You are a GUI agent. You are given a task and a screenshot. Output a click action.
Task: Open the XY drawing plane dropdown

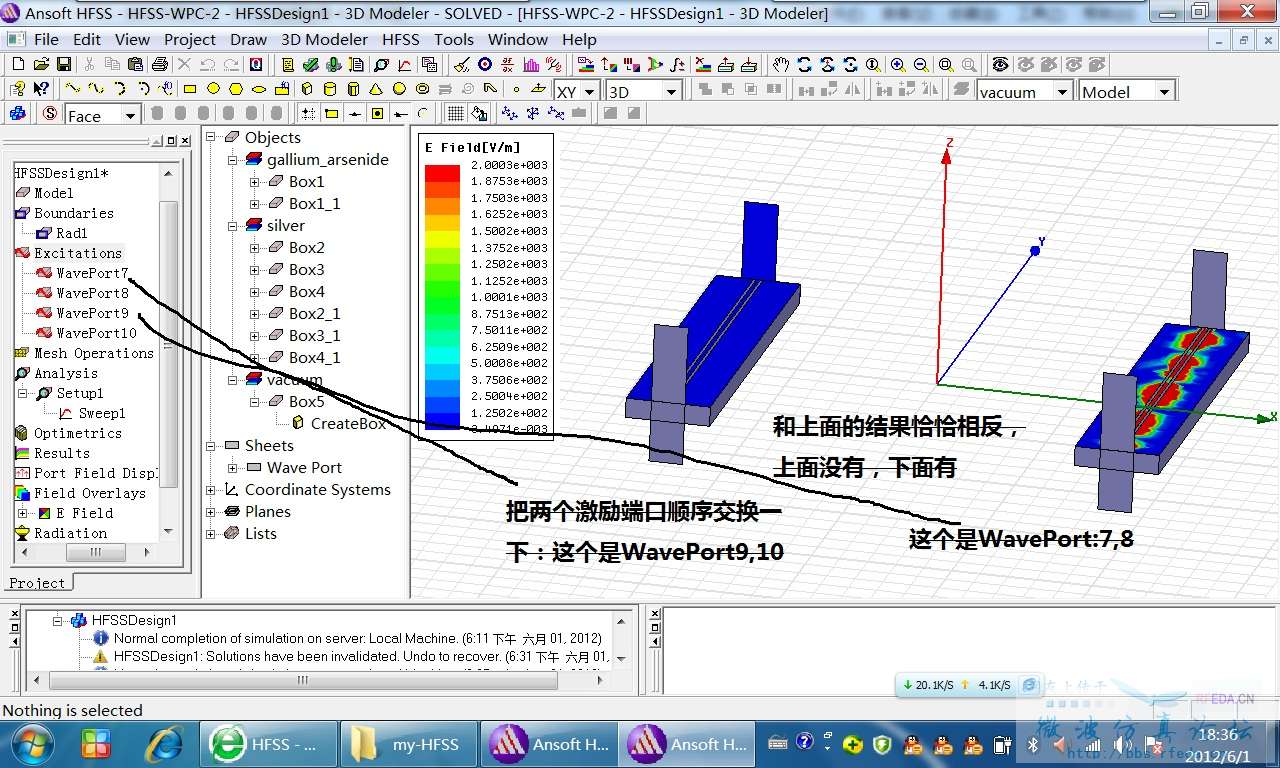click(589, 91)
